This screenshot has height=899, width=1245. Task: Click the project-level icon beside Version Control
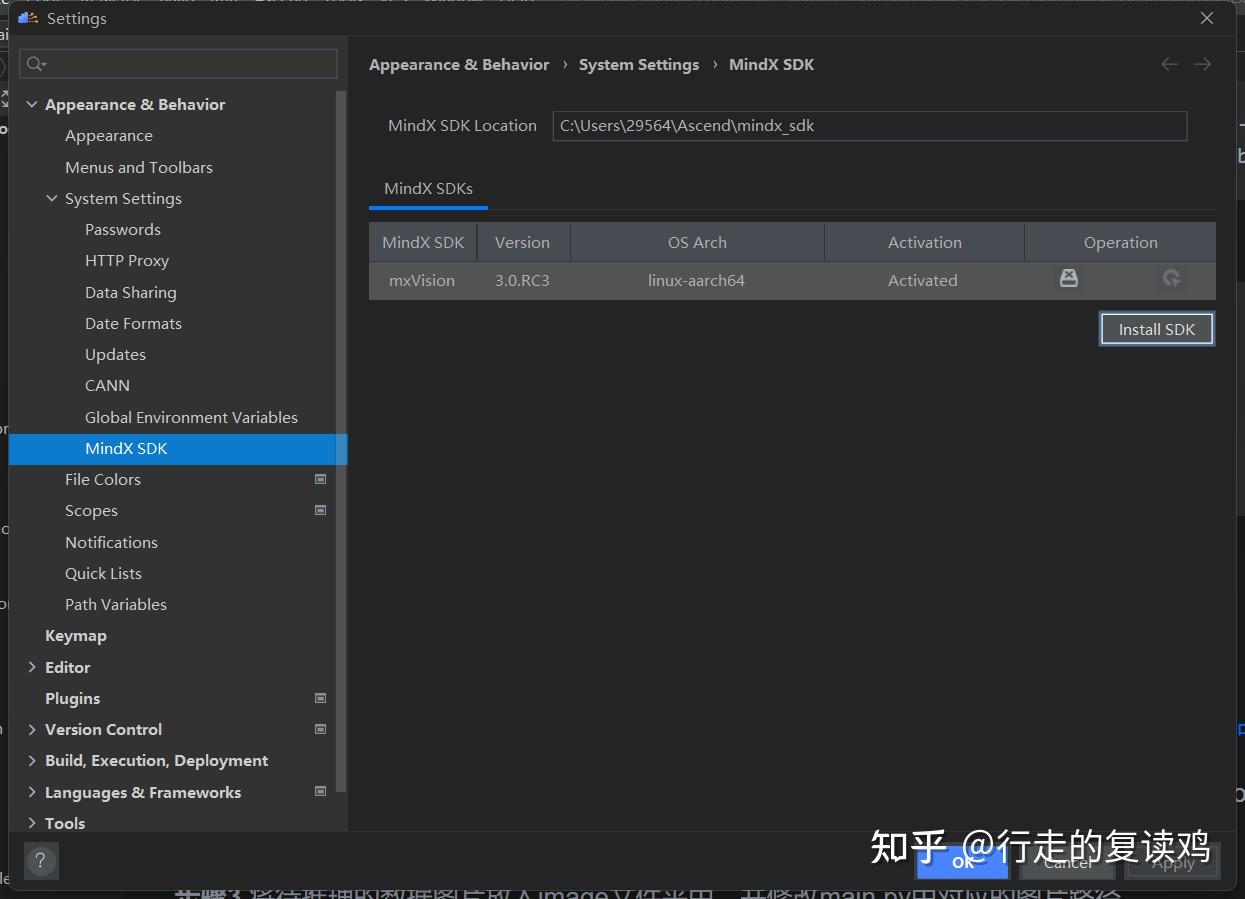pyautogui.click(x=321, y=729)
